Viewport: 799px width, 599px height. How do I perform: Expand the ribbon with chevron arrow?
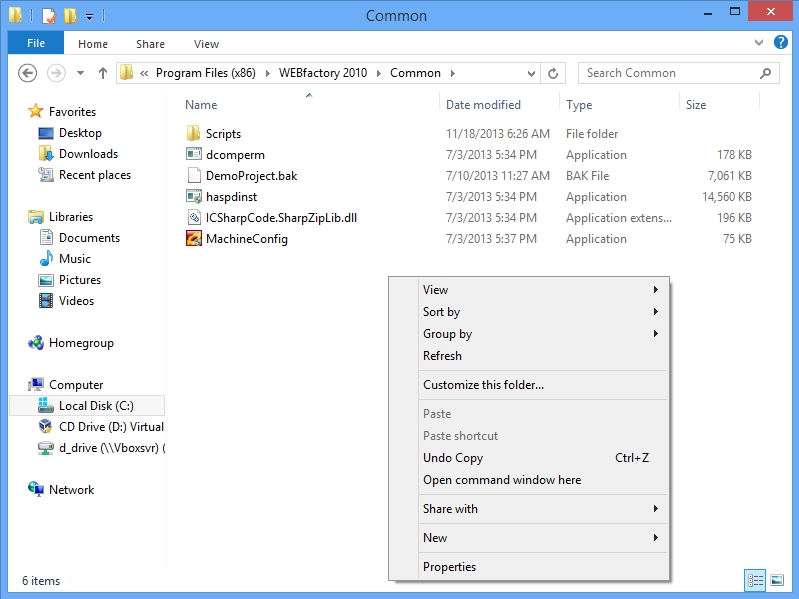pos(758,44)
